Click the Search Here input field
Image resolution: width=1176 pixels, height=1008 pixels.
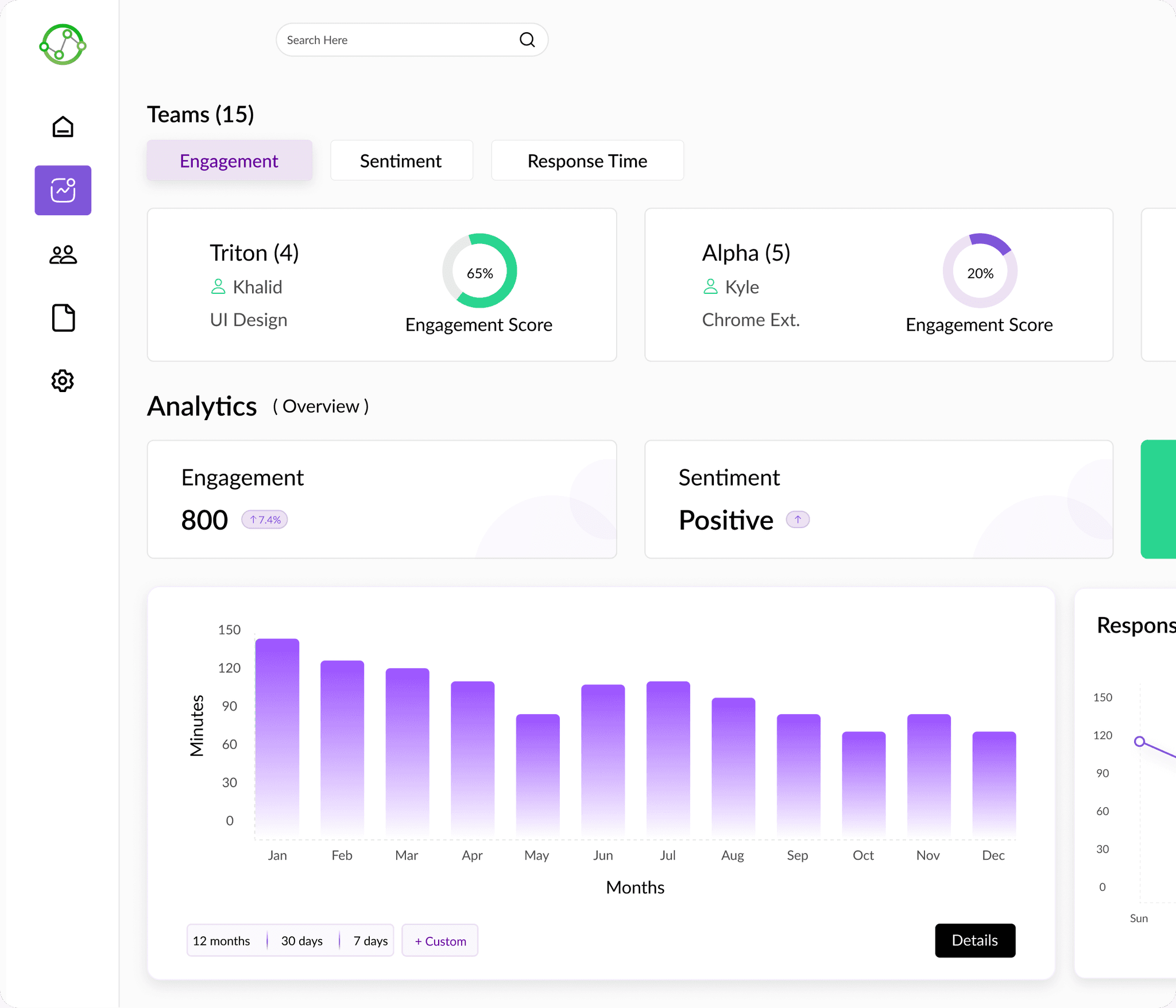pos(412,40)
